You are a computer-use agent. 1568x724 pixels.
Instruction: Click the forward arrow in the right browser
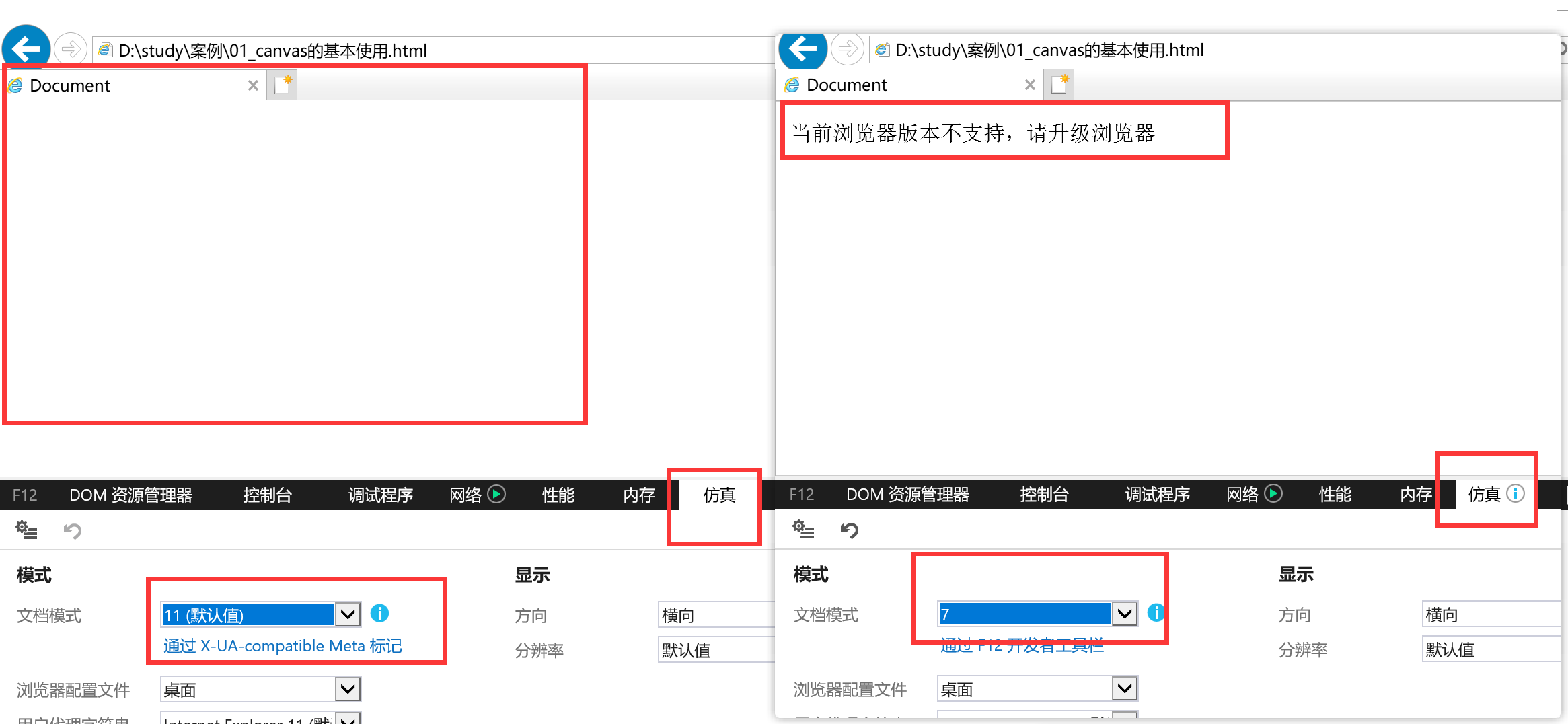pos(848,48)
